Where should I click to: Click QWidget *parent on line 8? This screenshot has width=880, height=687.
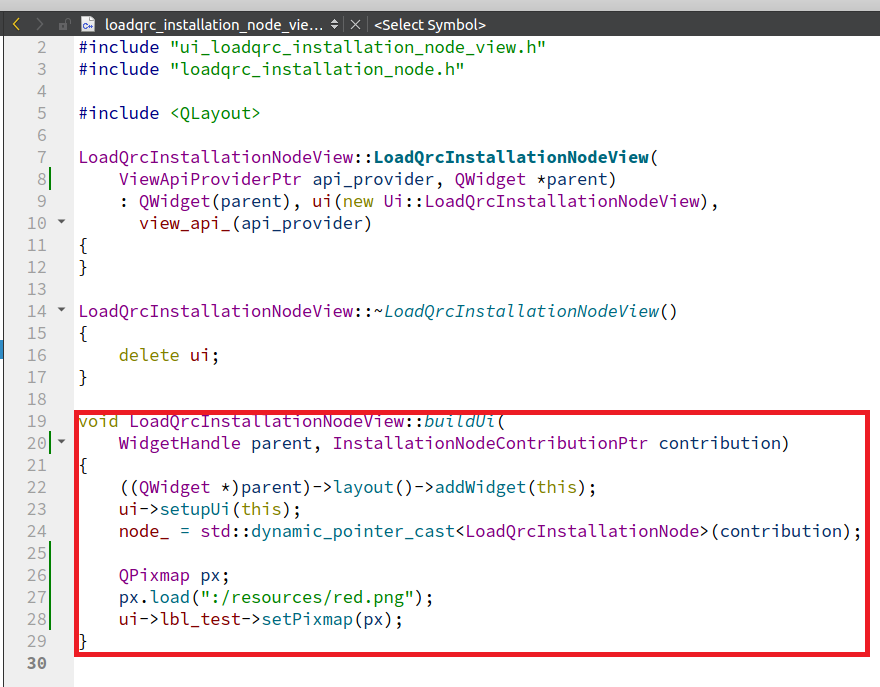click(x=531, y=179)
